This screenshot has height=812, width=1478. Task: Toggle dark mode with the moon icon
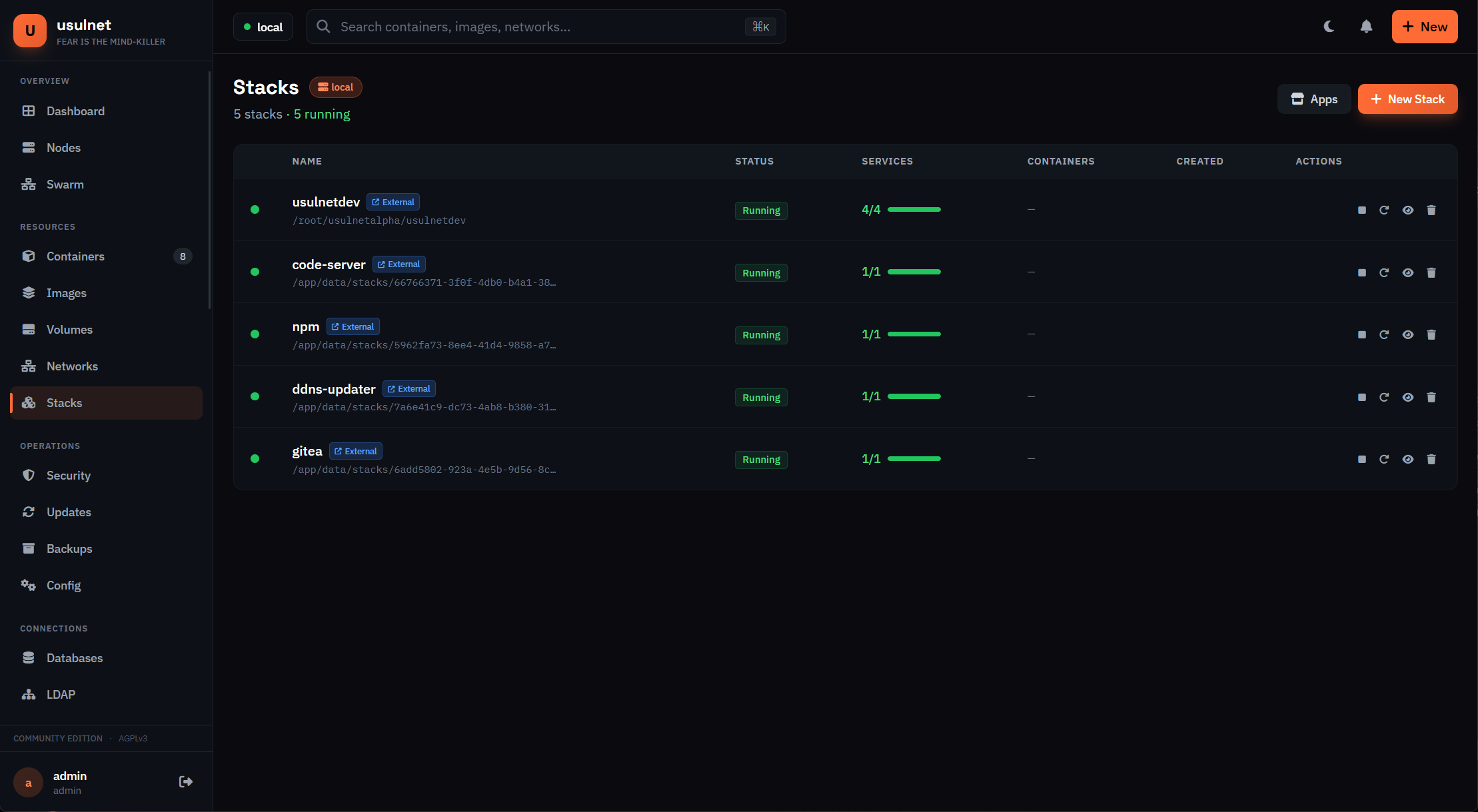tap(1329, 27)
